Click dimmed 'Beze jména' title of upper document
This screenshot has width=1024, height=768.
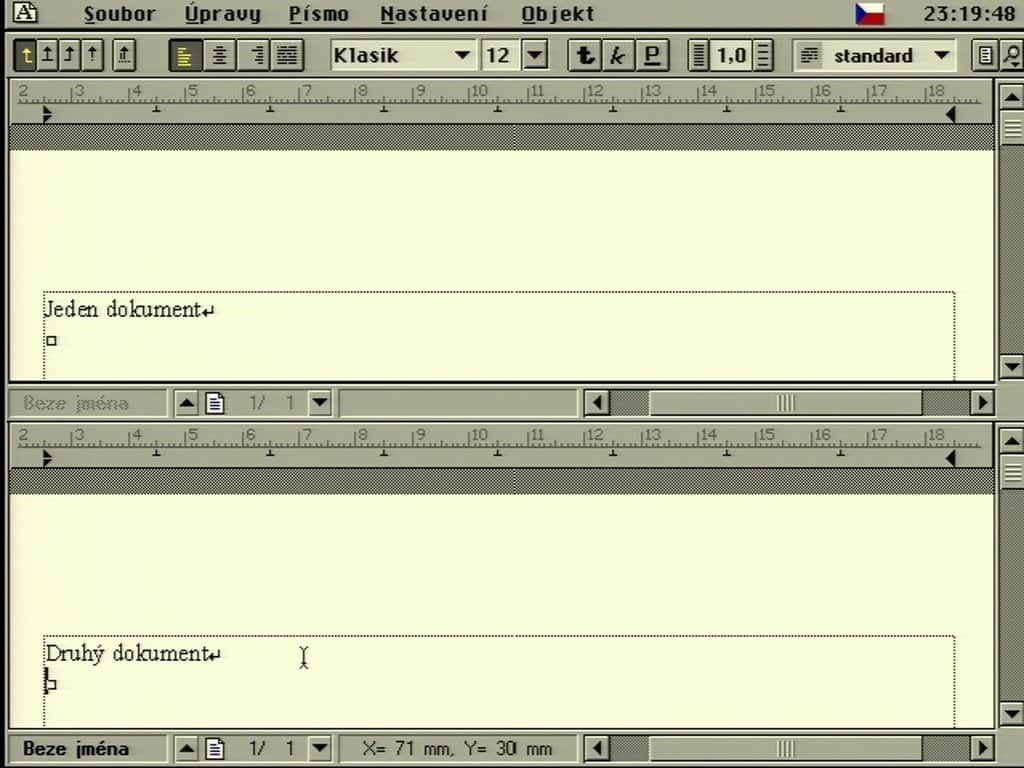tap(76, 403)
